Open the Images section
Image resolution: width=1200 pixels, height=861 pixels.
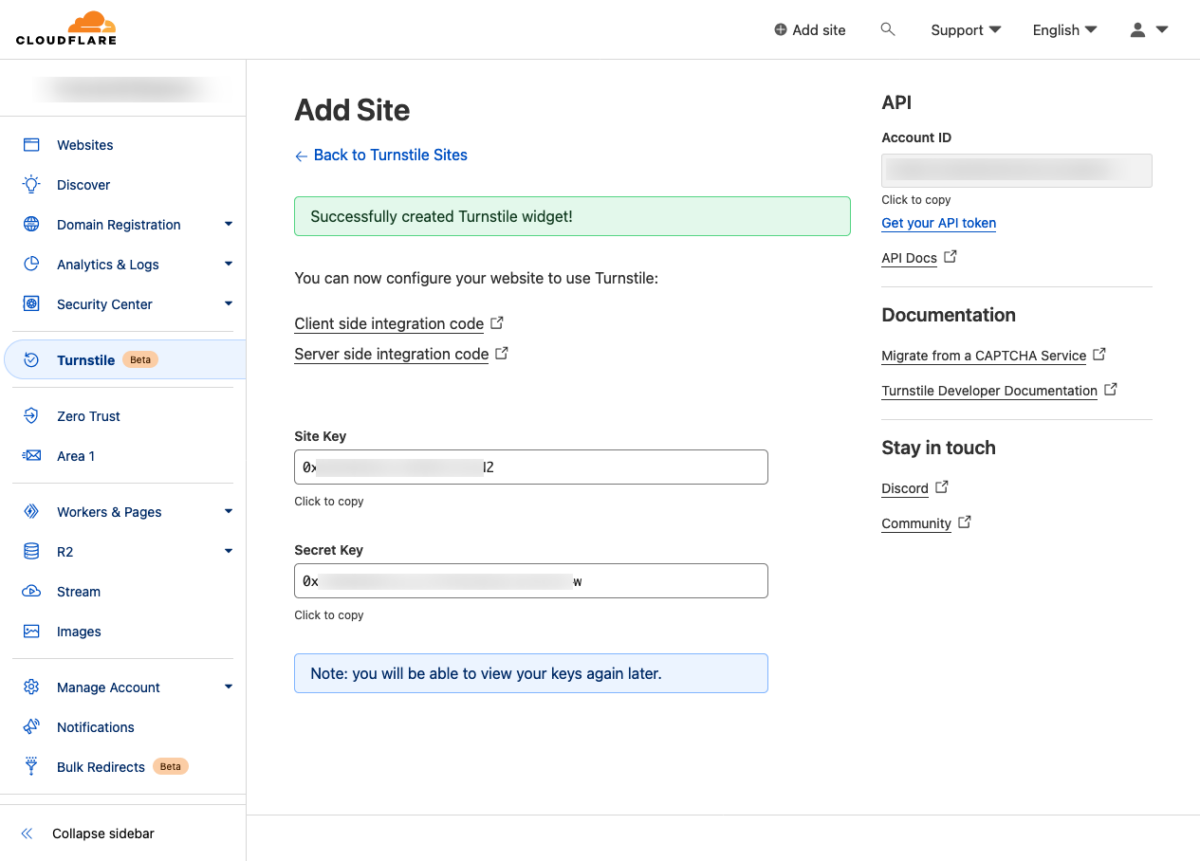point(80,631)
